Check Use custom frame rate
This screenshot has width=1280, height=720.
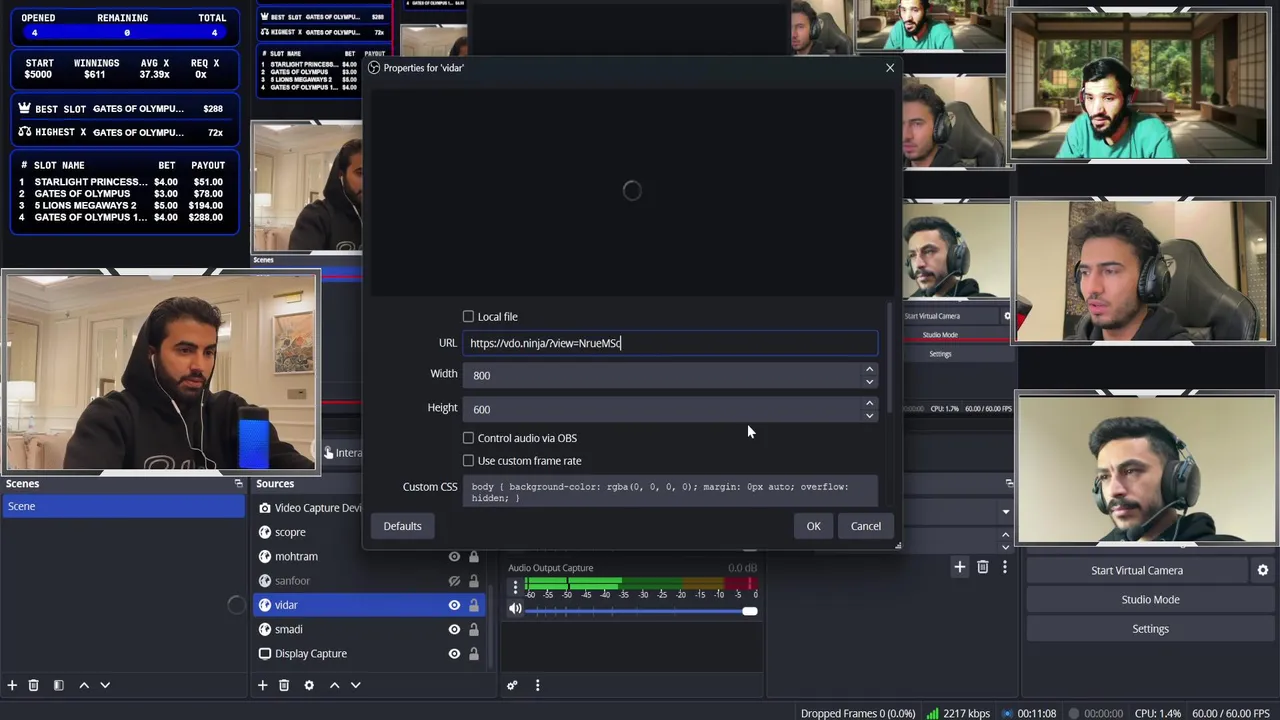click(468, 461)
